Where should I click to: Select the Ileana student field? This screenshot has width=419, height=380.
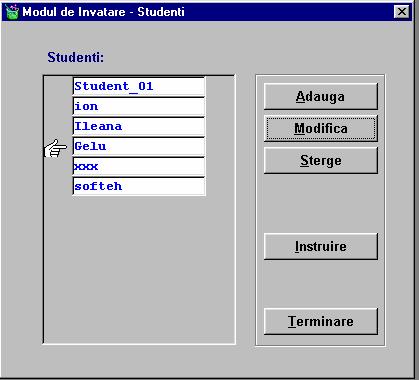pyautogui.click(x=139, y=127)
